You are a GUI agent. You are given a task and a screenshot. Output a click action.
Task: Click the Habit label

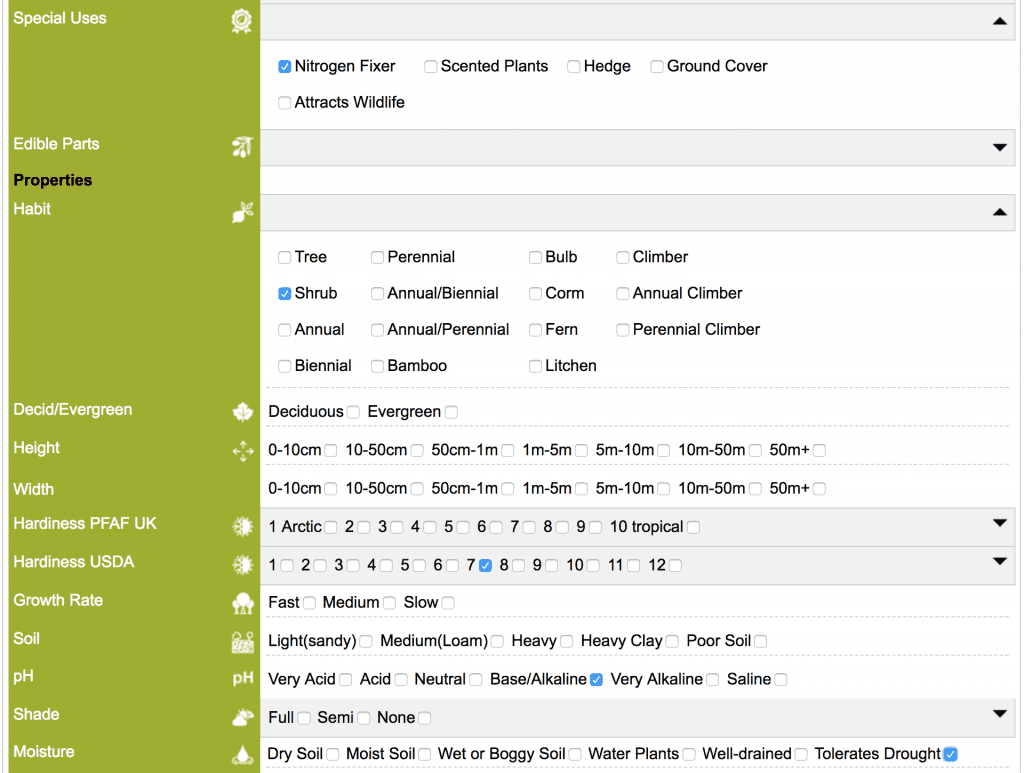click(32, 209)
